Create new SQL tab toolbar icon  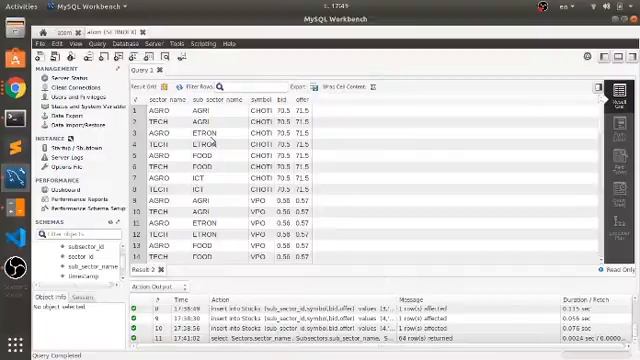tap(40, 57)
